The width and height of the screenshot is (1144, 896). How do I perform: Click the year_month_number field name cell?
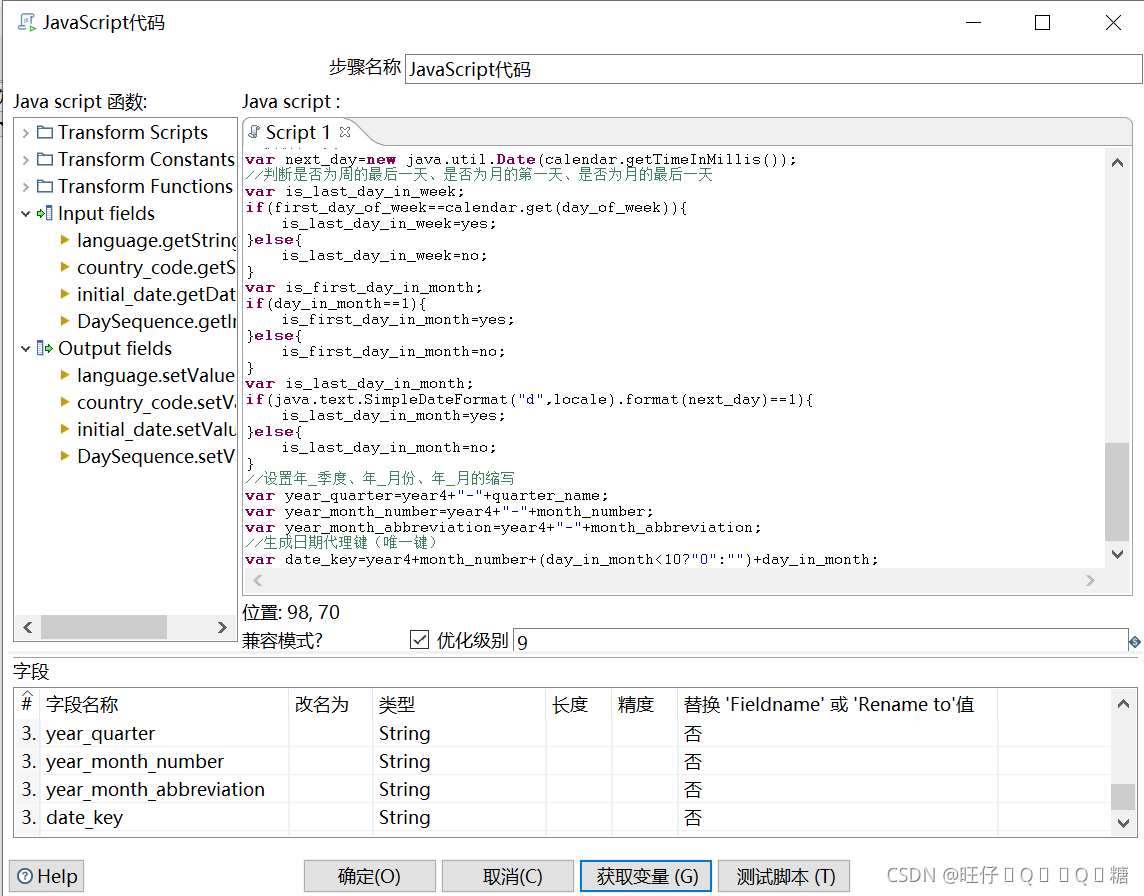coord(165,762)
